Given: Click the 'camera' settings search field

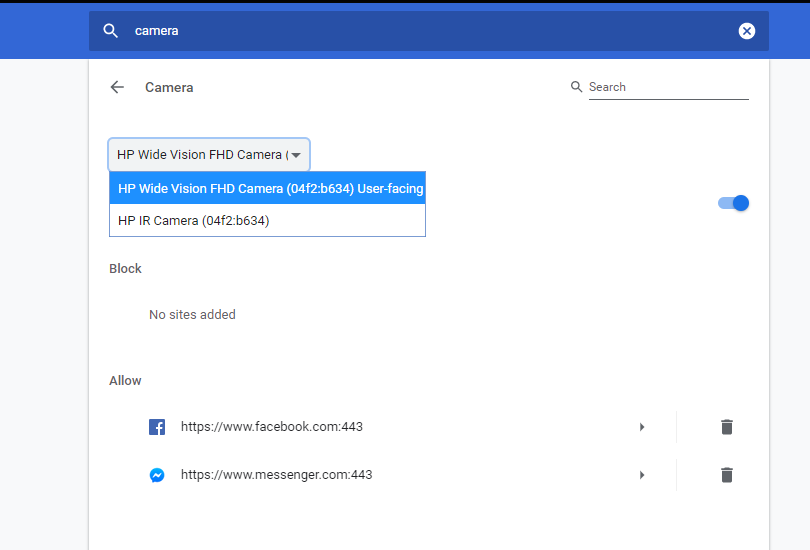Looking at the screenshot, I should pos(429,31).
